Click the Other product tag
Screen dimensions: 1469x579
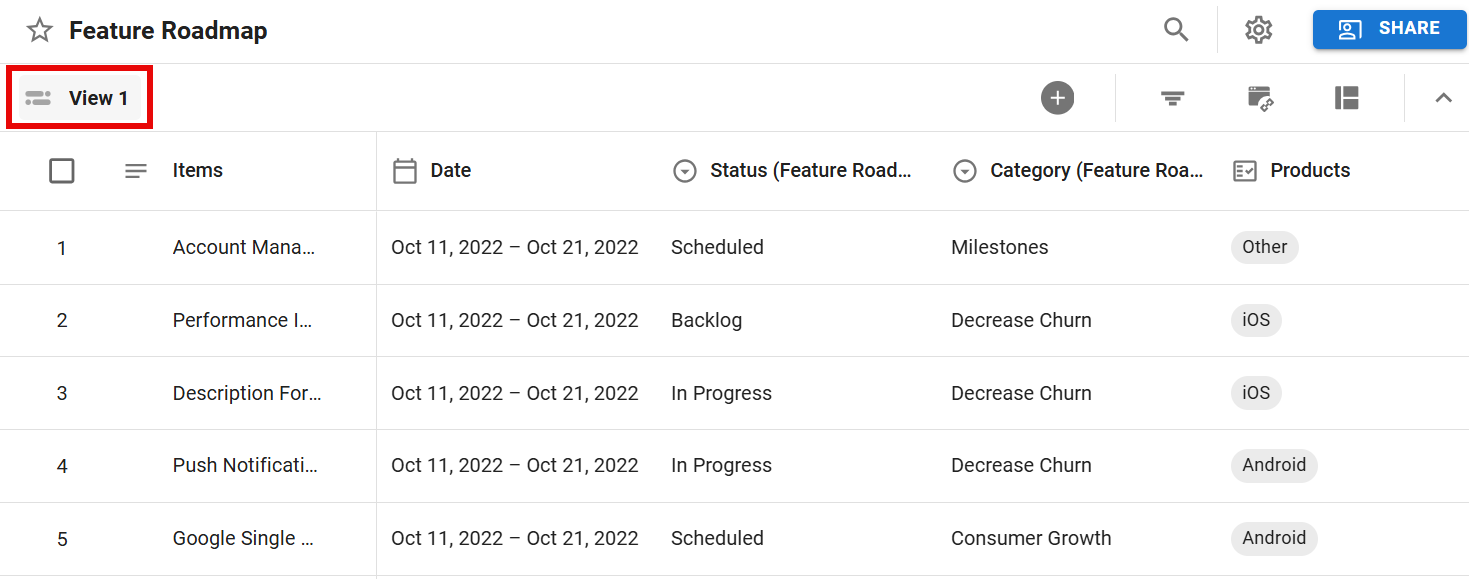[x=1264, y=247]
